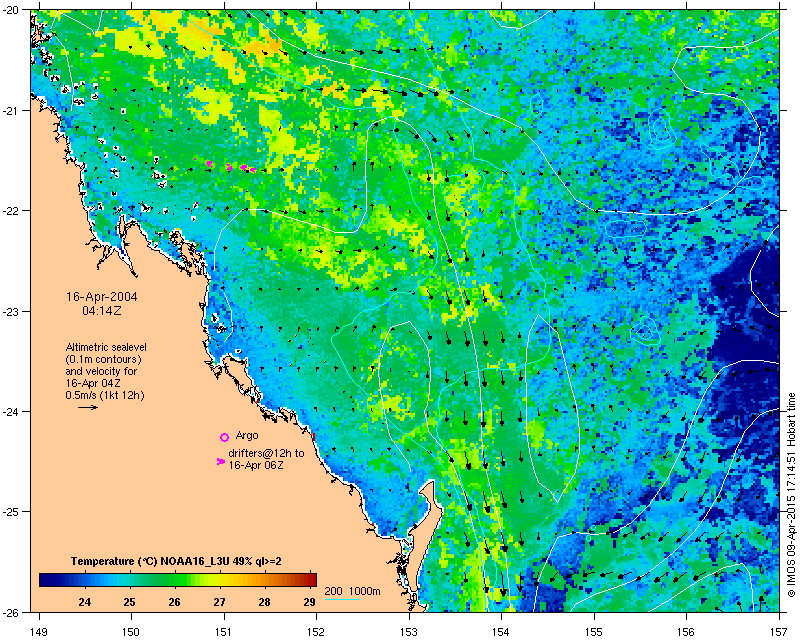This screenshot has width=800, height=640.
Task: Click the longitude axis label 155
Action: [x=594, y=632]
